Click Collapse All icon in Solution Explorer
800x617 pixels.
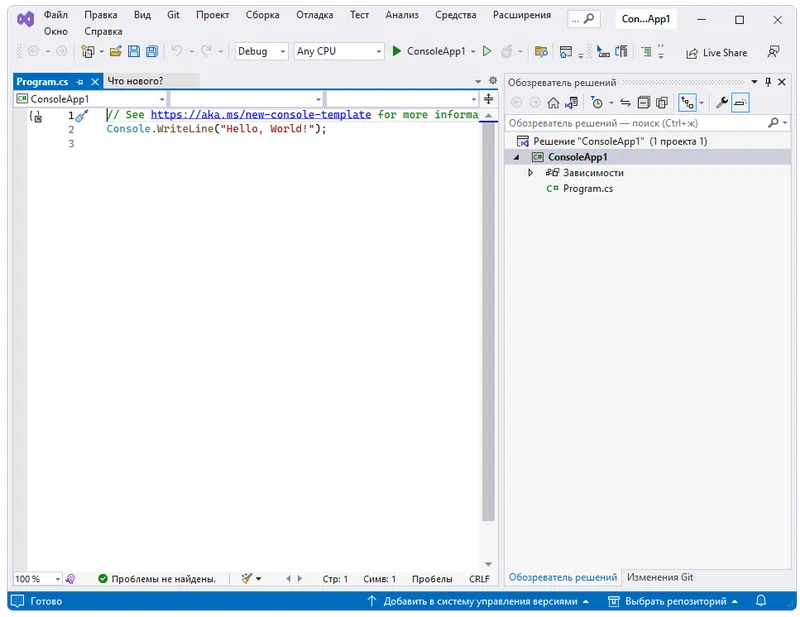point(643,102)
